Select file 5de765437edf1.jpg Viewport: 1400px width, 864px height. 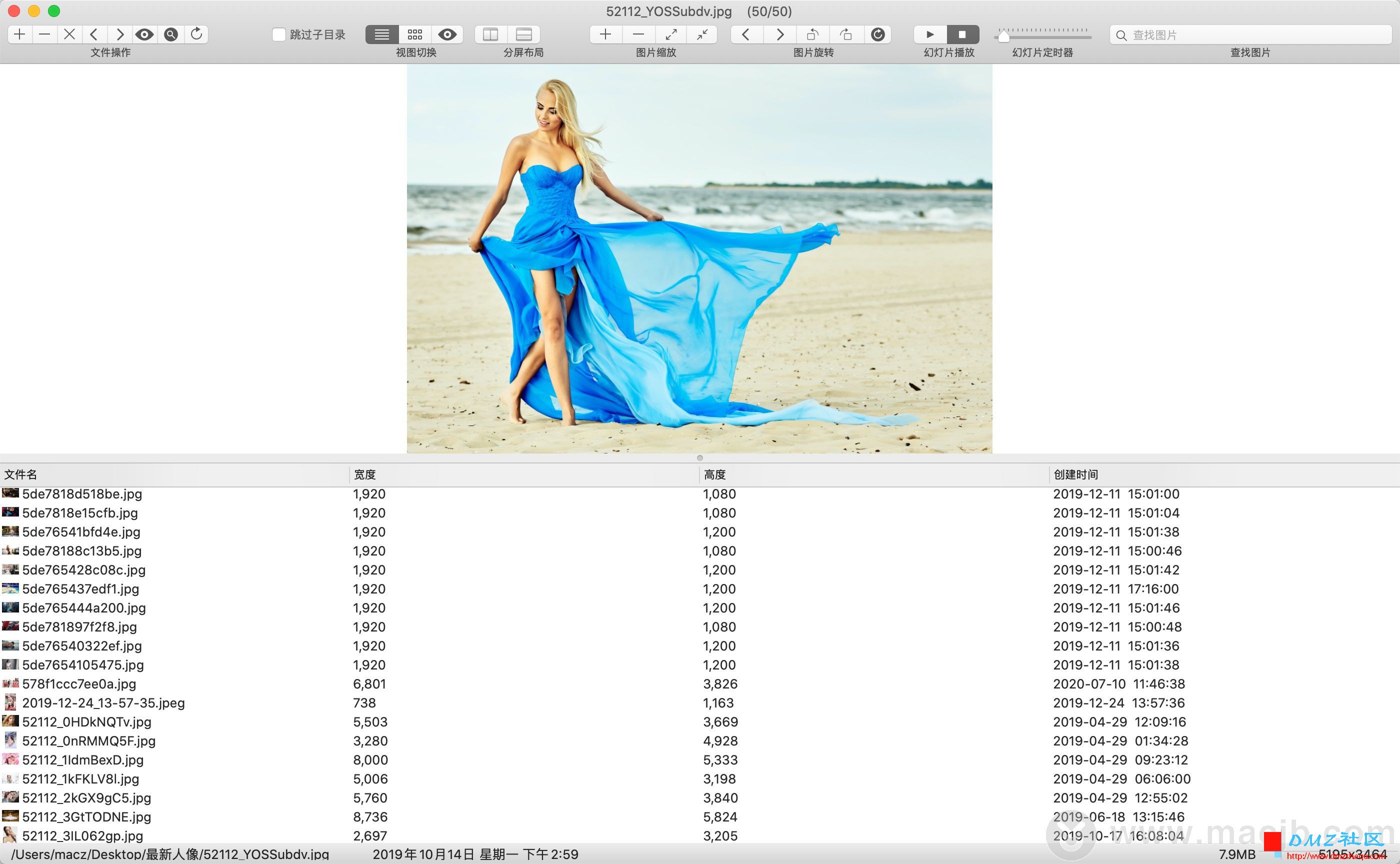pyautogui.click(x=80, y=588)
